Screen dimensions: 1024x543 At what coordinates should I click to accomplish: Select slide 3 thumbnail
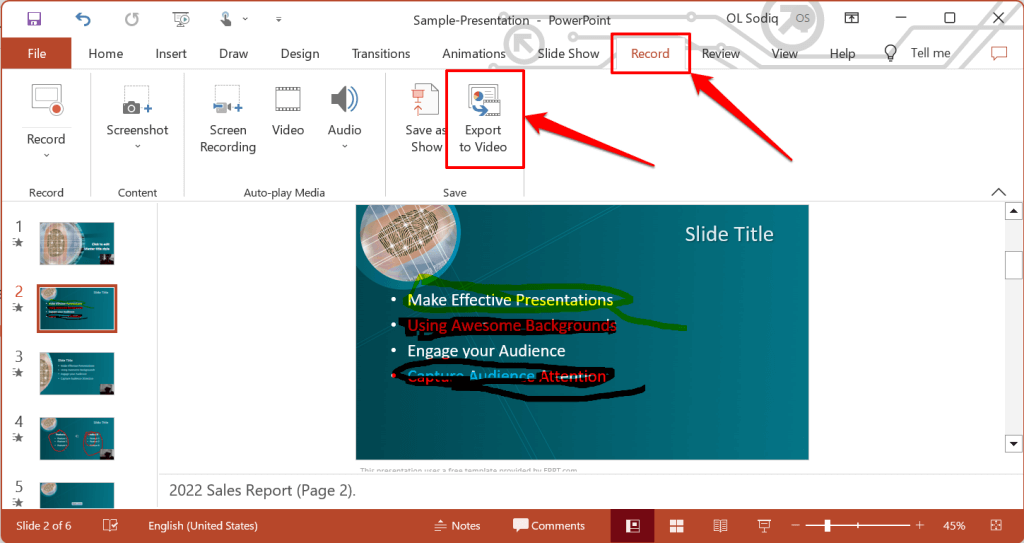click(77, 373)
